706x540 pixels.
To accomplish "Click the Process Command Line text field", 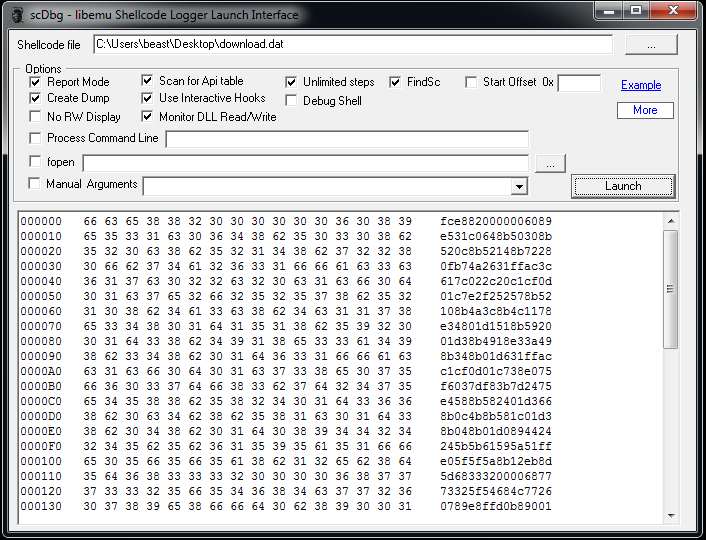I will point(347,139).
